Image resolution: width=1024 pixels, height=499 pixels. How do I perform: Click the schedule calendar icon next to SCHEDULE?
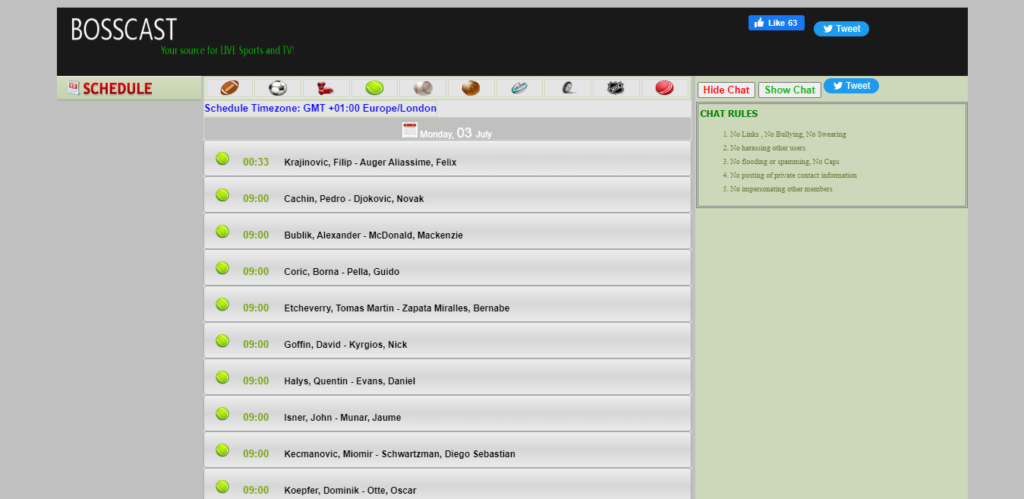pyautogui.click(x=73, y=88)
